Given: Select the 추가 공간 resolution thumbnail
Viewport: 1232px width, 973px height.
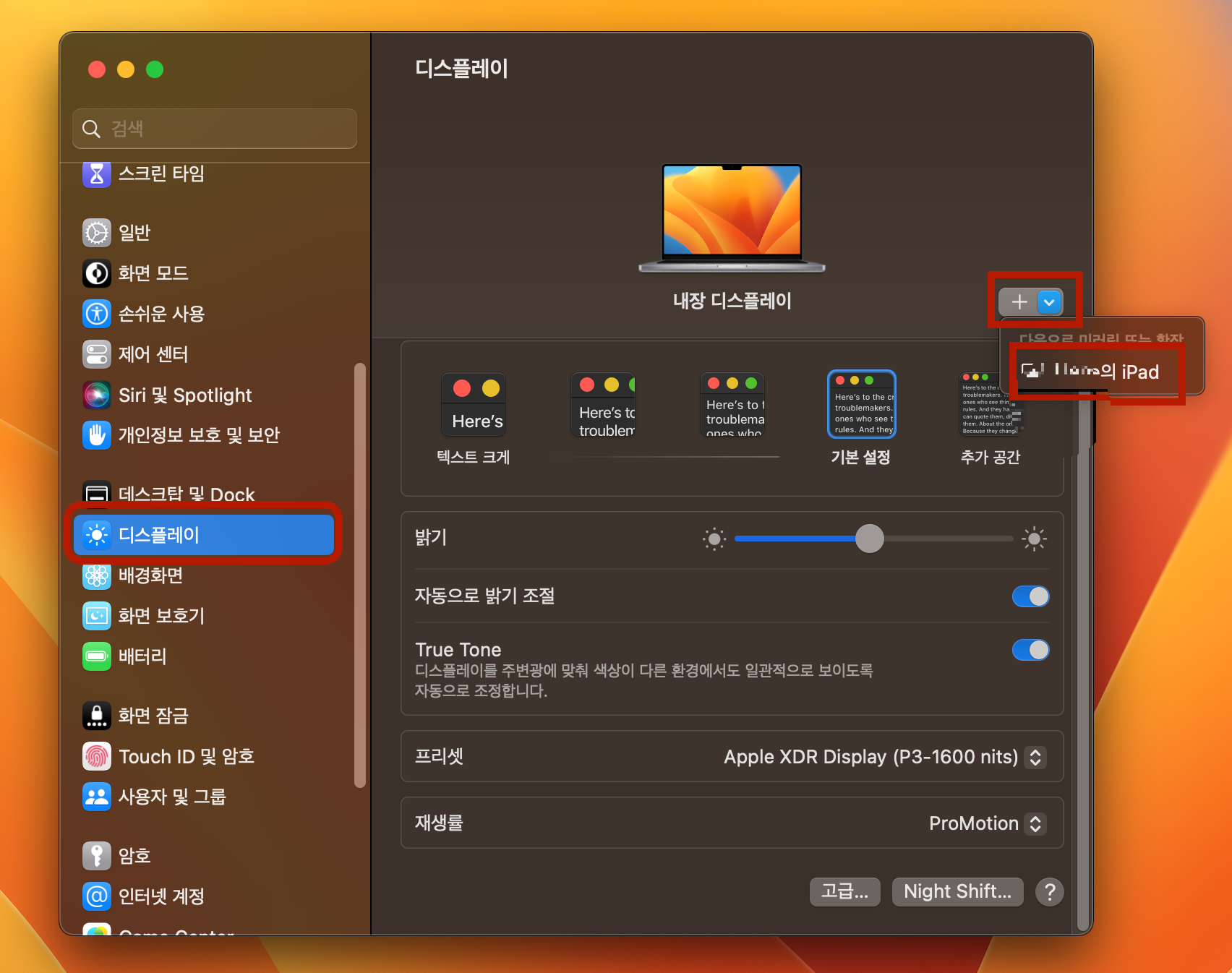Looking at the screenshot, I should (x=991, y=404).
